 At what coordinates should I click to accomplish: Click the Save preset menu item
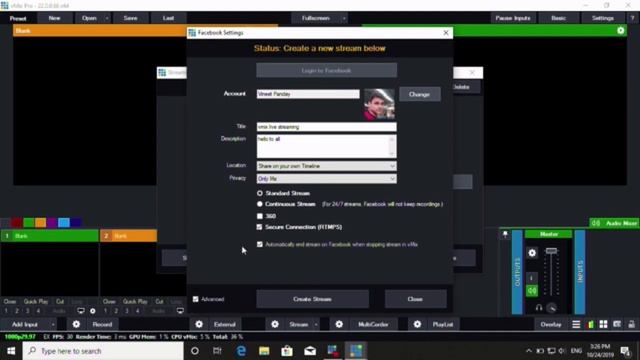click(131, 18)
